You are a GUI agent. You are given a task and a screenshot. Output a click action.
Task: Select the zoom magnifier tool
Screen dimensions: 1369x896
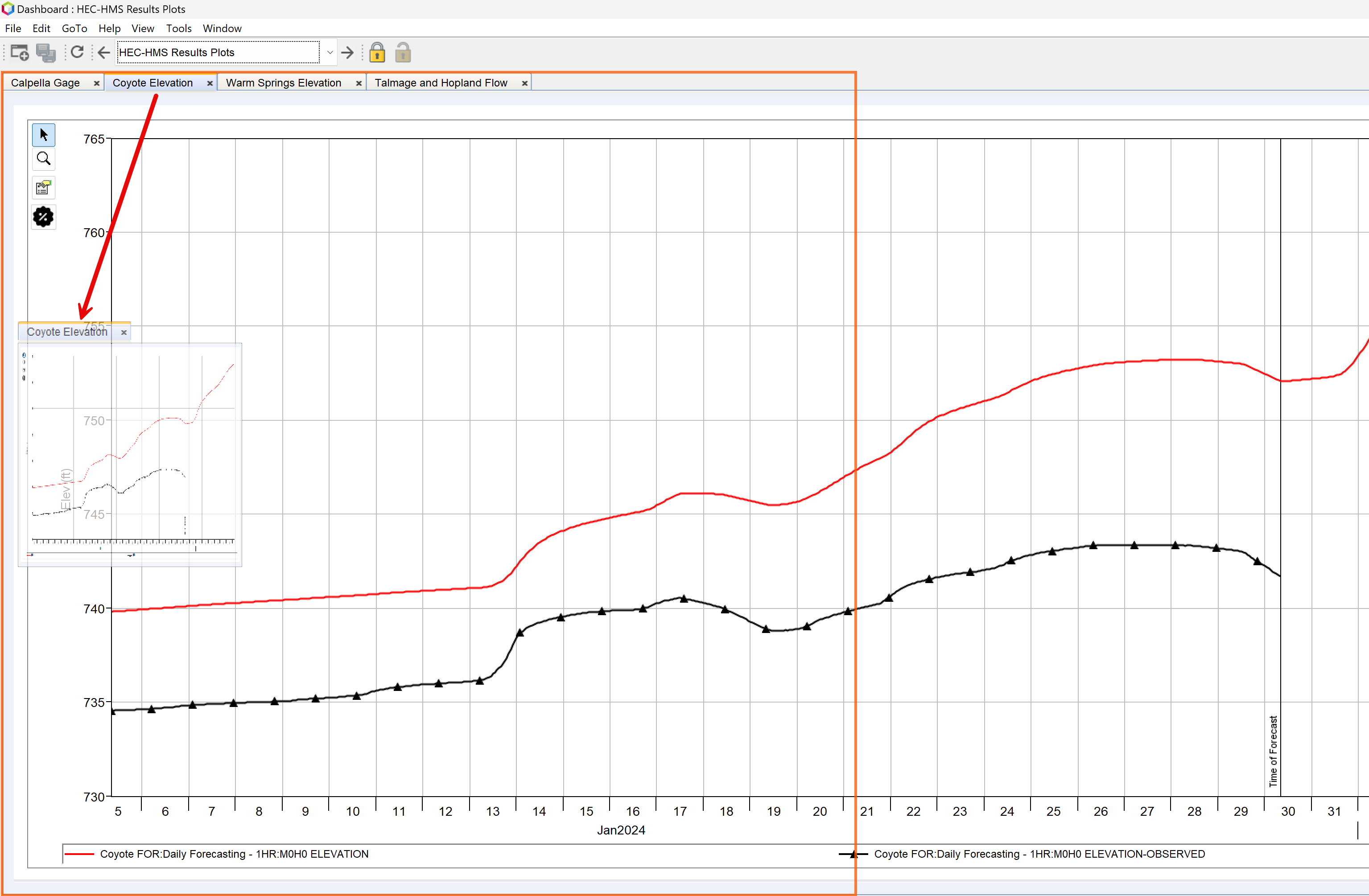tap(44, 159)
